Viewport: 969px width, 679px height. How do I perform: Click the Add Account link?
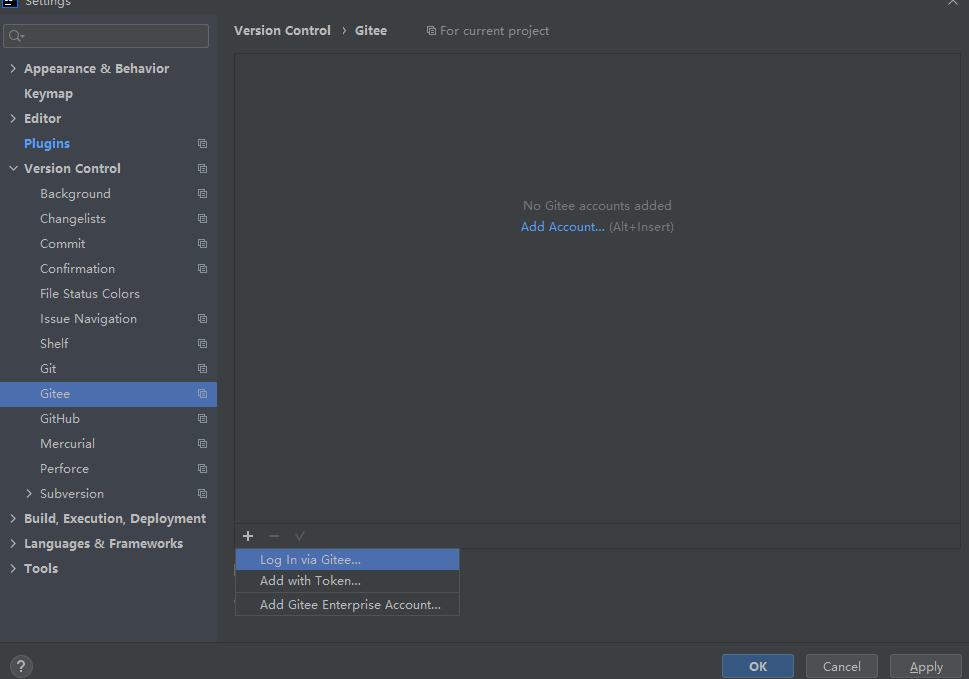562,227
